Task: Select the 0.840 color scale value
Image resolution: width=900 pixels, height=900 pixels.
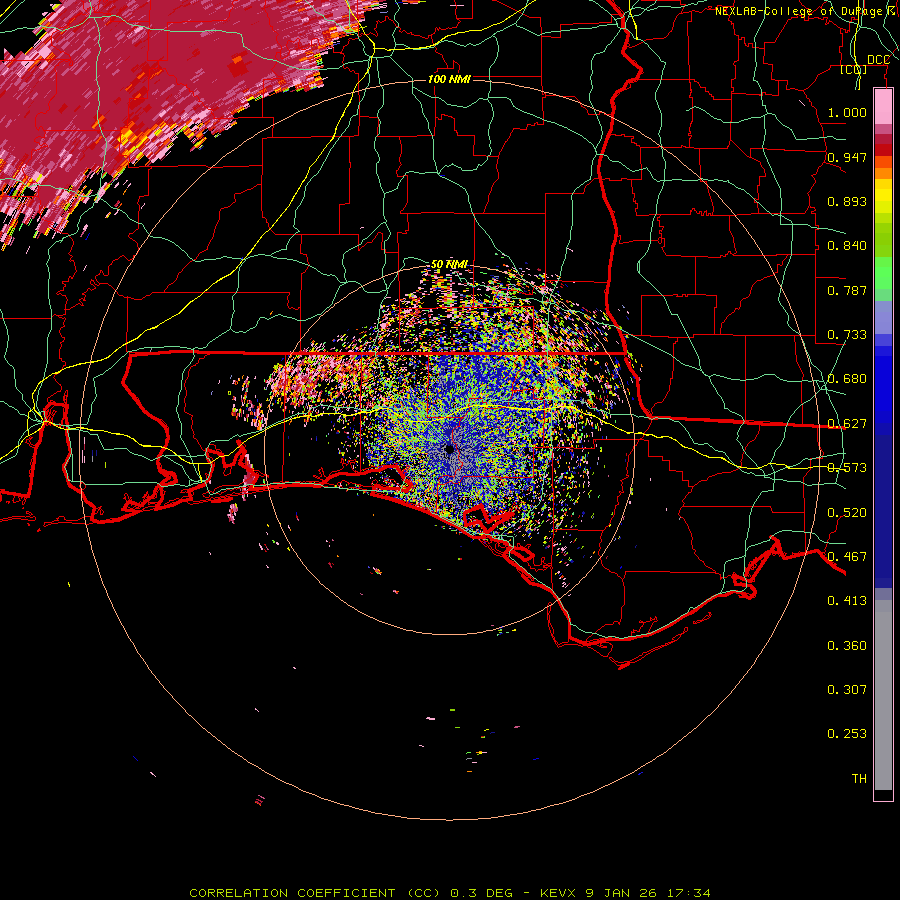Action: [x=847, y=246]
